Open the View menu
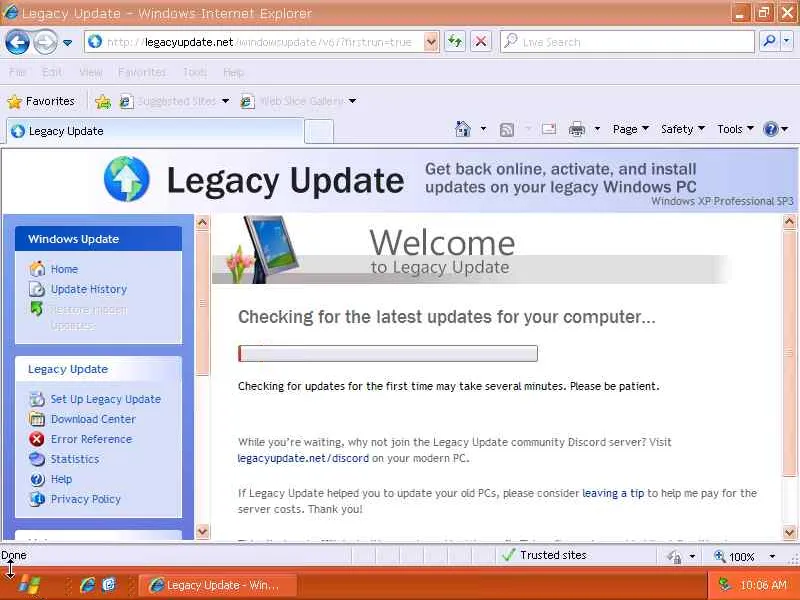This screenshot has height=600, width=800. (x=91, y=72)
